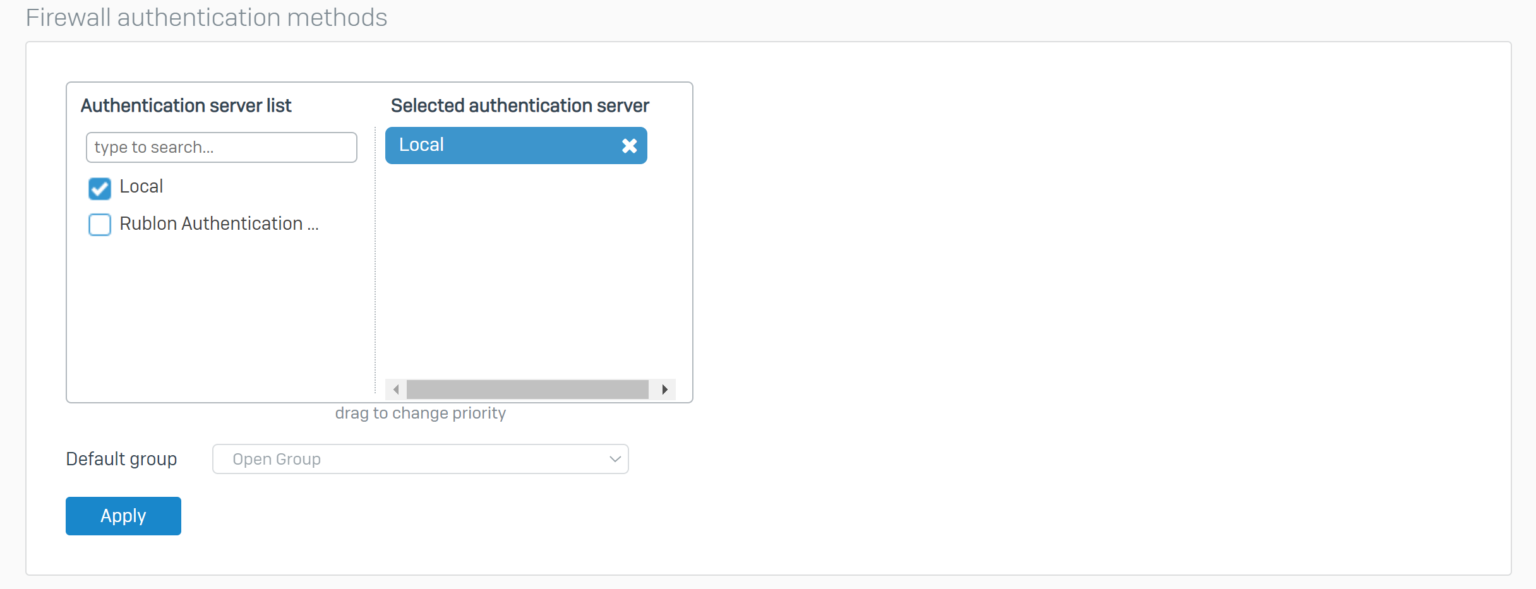Click the horizontal scrollbar thumb in selected list
1536x589 pixels.
point(528,389)
